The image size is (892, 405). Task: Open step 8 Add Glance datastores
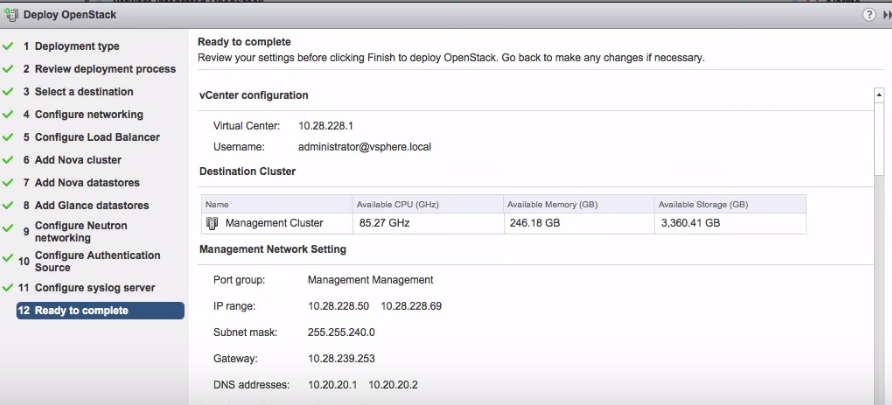tap(91, 206)
